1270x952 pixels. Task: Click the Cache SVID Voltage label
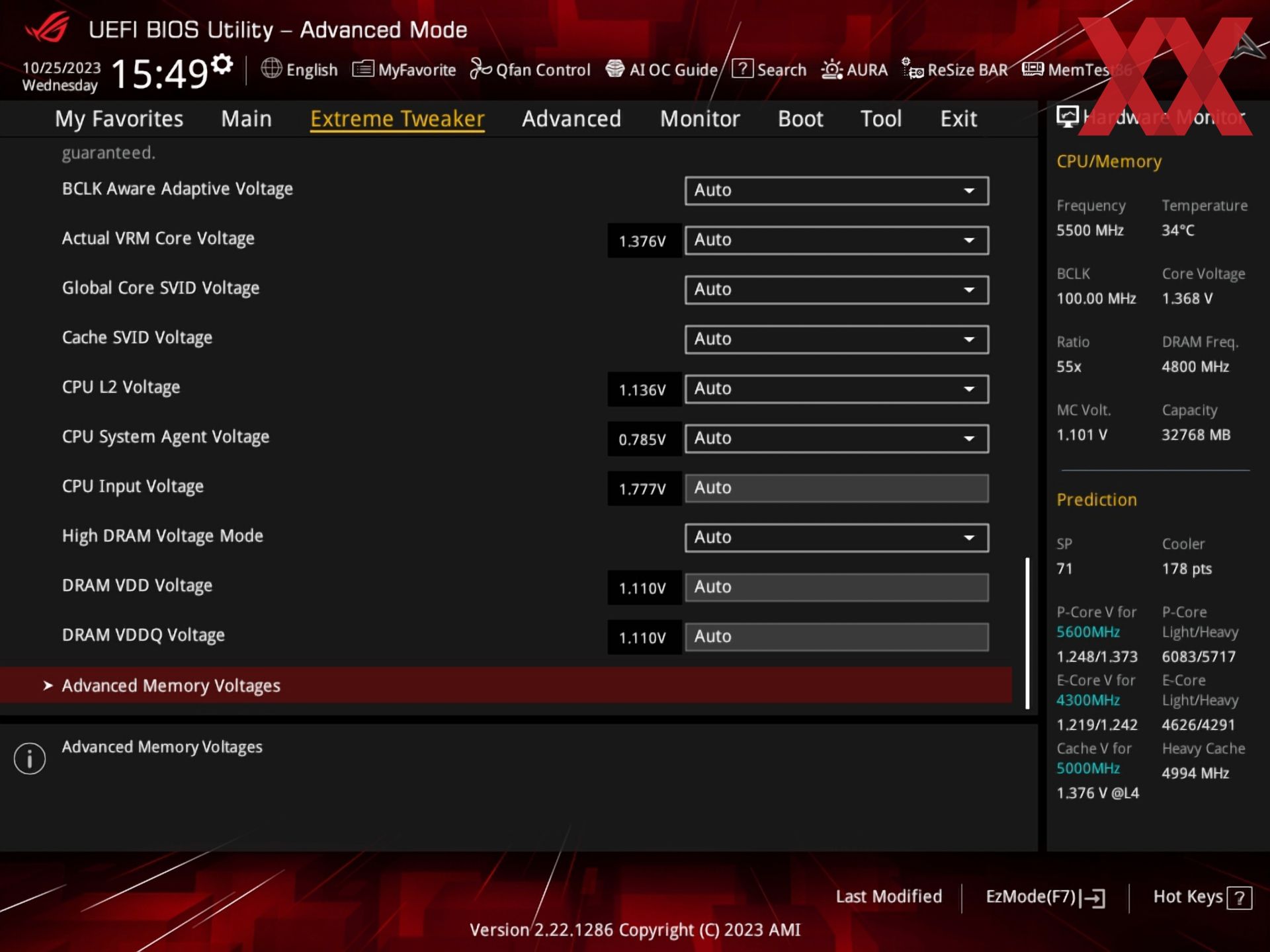tap(137, 338)
